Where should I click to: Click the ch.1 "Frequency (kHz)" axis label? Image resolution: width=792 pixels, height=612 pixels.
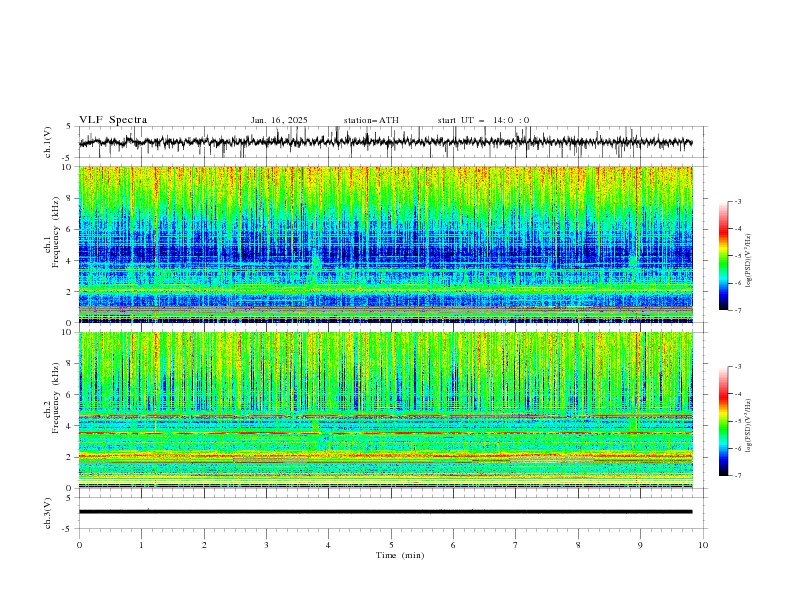[56, 232]
